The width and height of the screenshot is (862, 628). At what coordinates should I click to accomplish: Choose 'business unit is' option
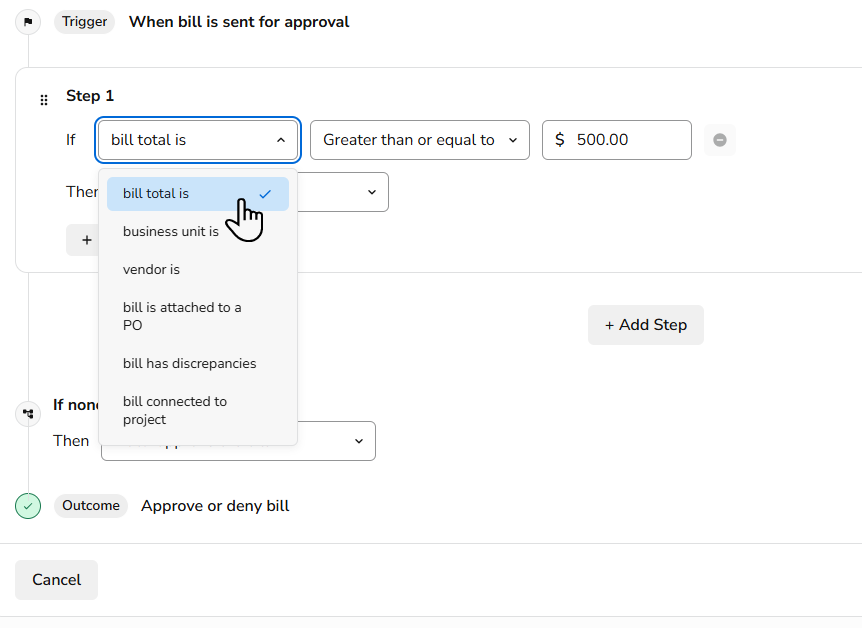(198, 232)
